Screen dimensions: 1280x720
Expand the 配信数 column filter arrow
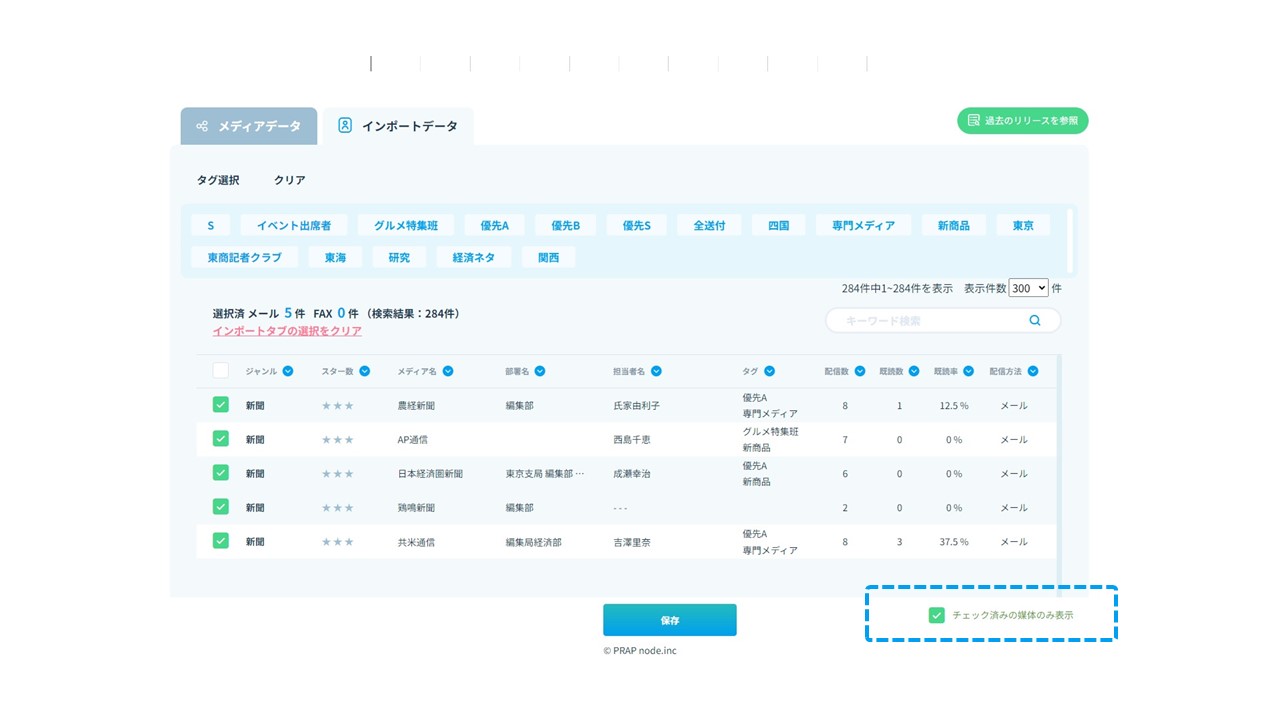click(859, 371)
